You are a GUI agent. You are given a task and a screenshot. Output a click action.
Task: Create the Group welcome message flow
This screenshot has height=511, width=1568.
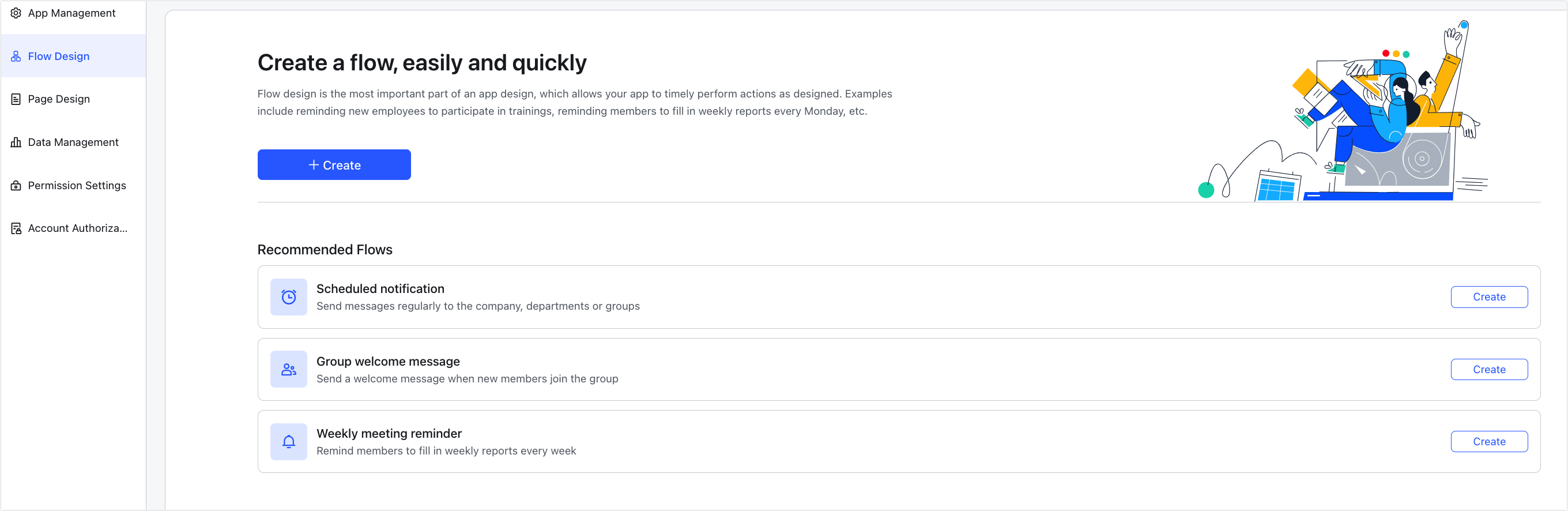point(1489,370)
